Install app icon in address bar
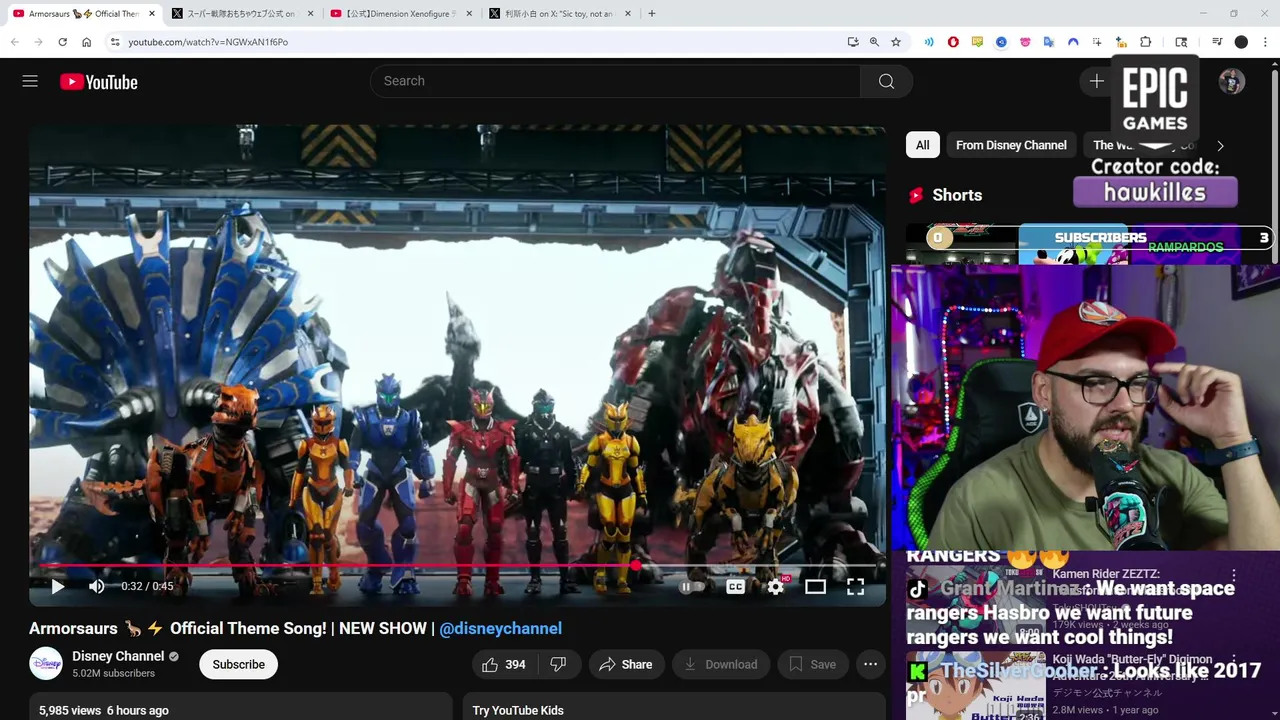This screenshot has height=720, width=1280. tap(852, 42)
